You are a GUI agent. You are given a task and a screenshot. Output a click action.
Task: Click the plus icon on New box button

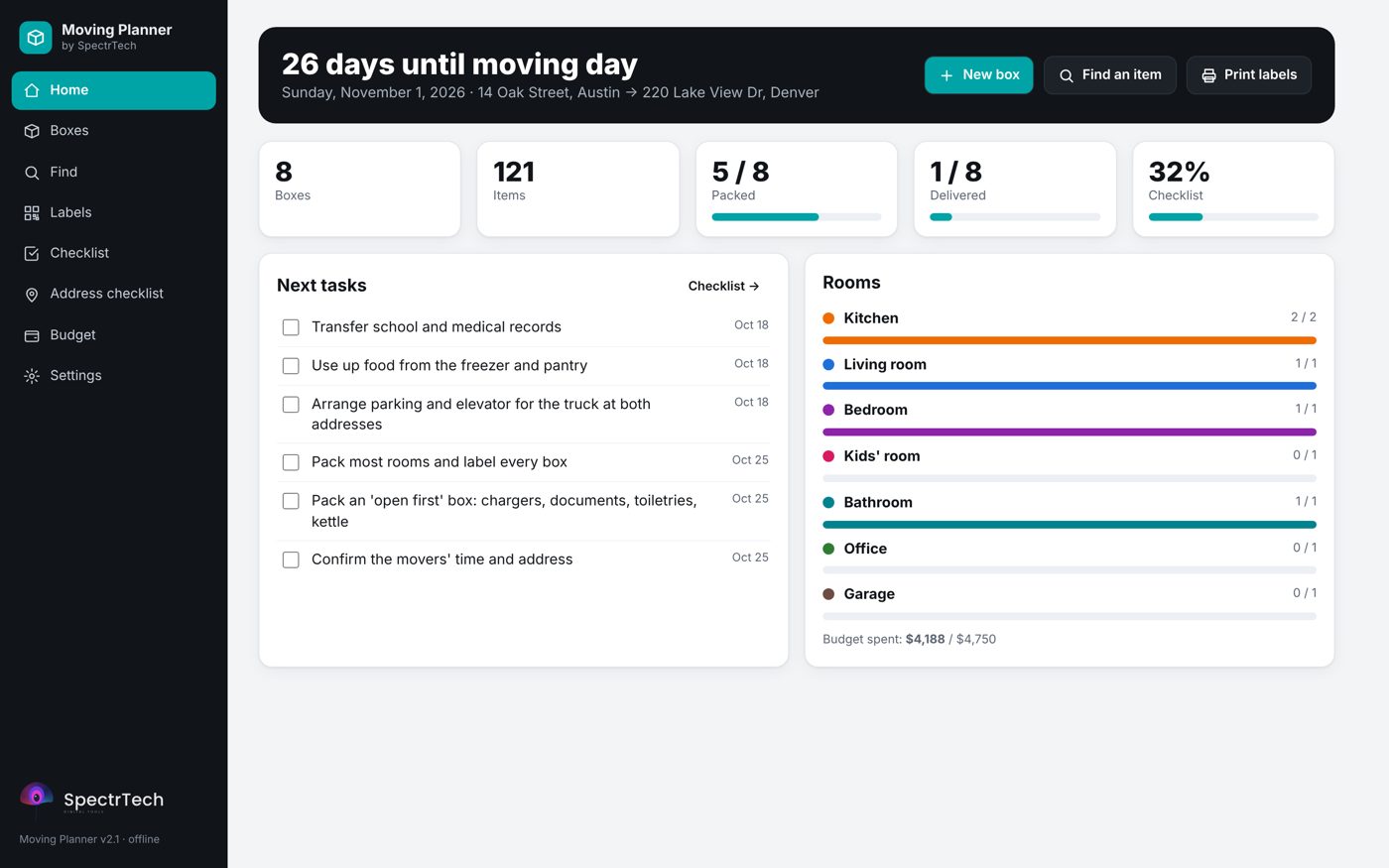(x=947, y=75)
